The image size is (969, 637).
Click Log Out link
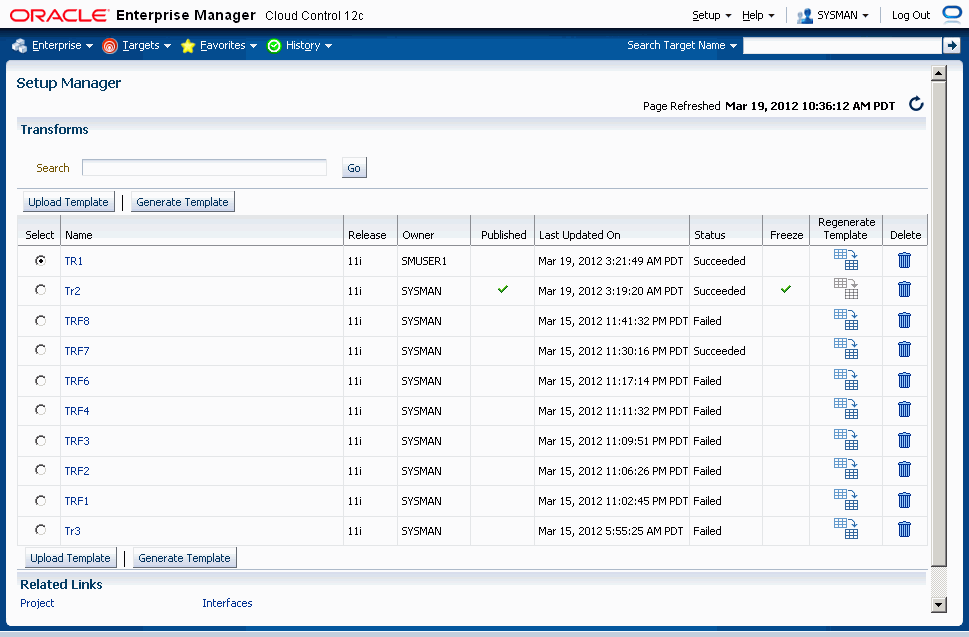910,15
